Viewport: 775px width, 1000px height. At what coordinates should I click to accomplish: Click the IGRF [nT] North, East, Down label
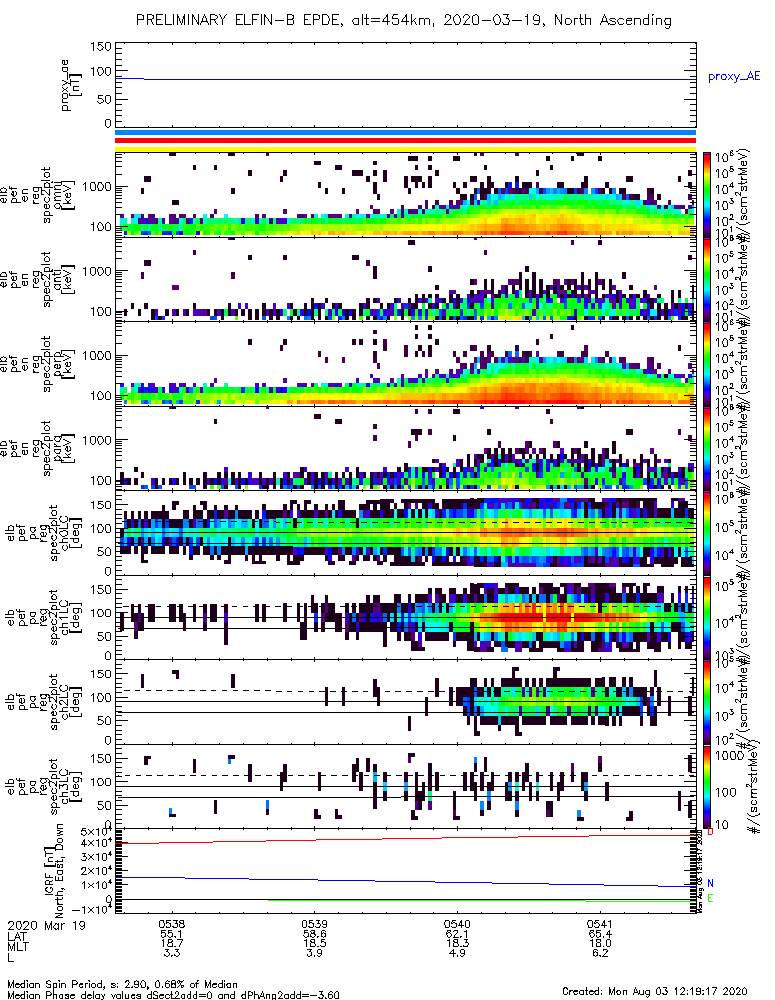(x=55, y=871)
